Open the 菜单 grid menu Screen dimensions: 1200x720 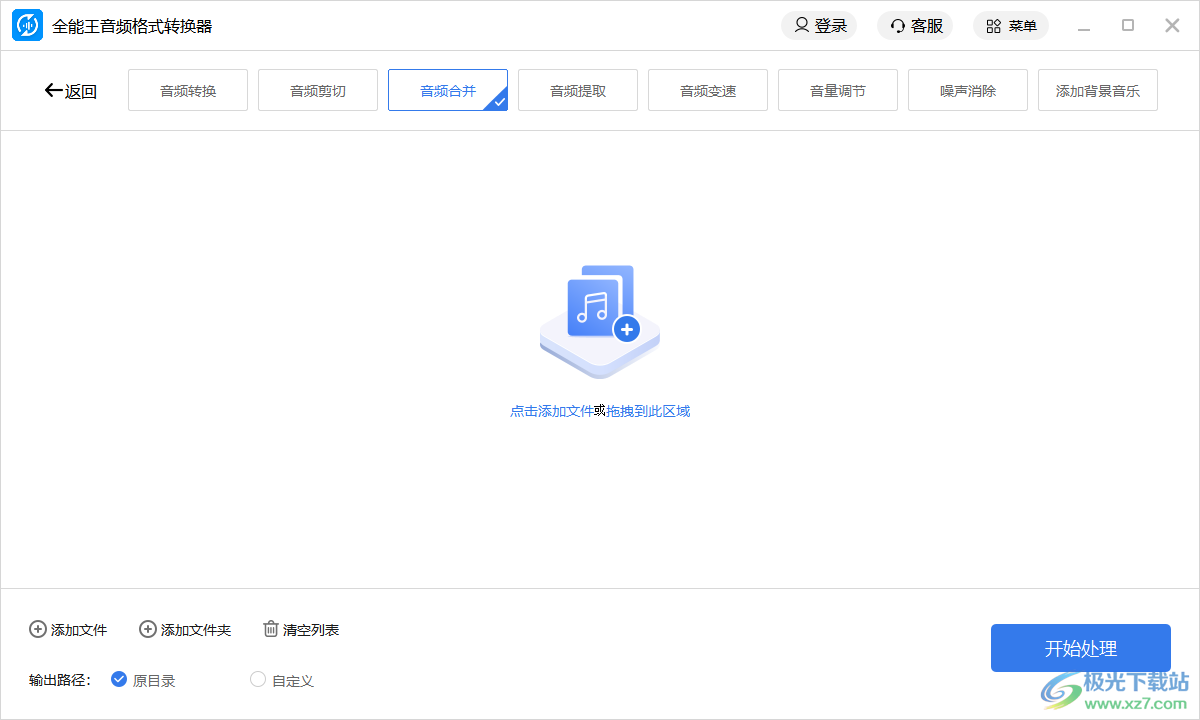[1011, 25]
